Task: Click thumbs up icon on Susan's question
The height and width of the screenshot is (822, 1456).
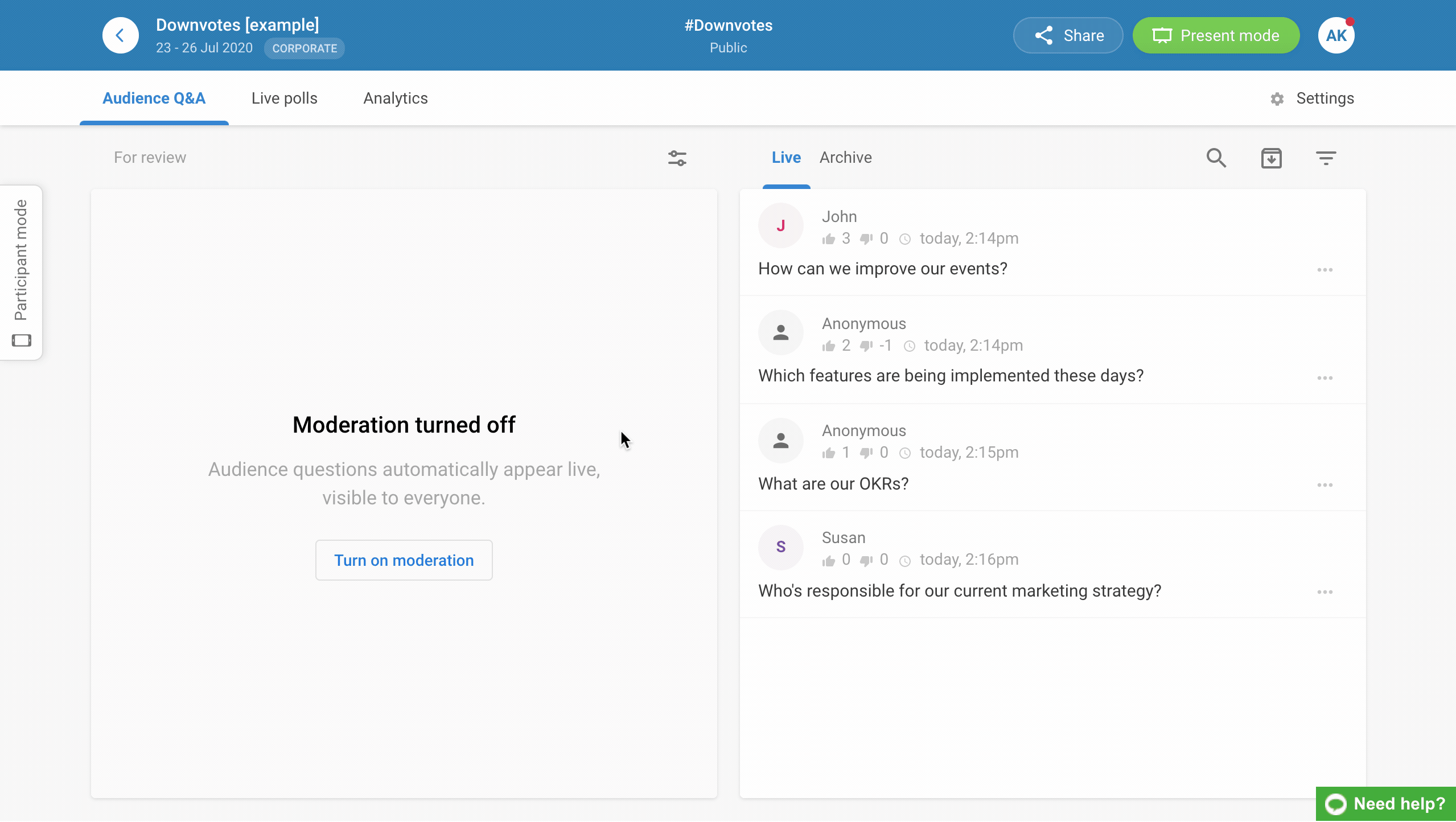Action: pos(828,561)
